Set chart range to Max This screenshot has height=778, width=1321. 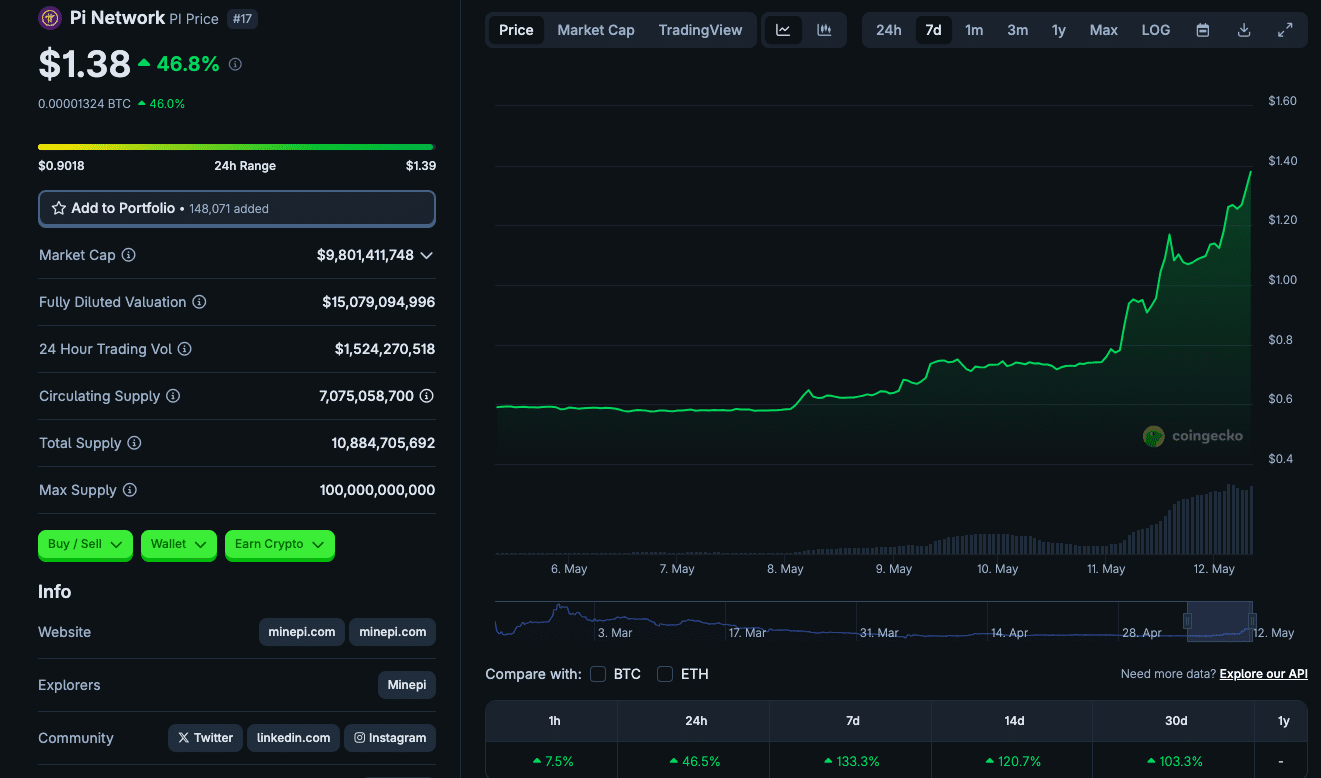pos(1104,30)
